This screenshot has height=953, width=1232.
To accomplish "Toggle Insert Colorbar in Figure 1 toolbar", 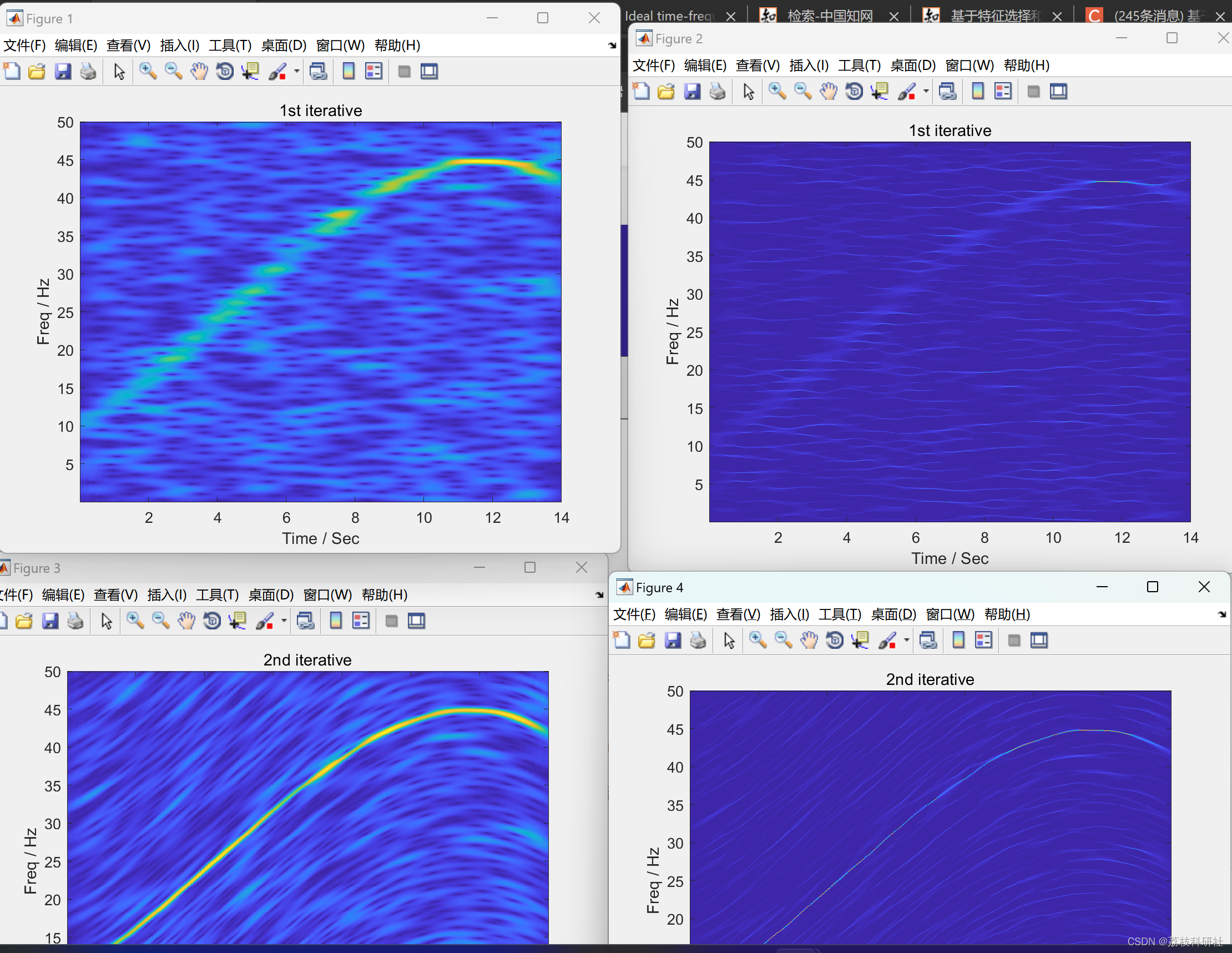I will 349,71.
